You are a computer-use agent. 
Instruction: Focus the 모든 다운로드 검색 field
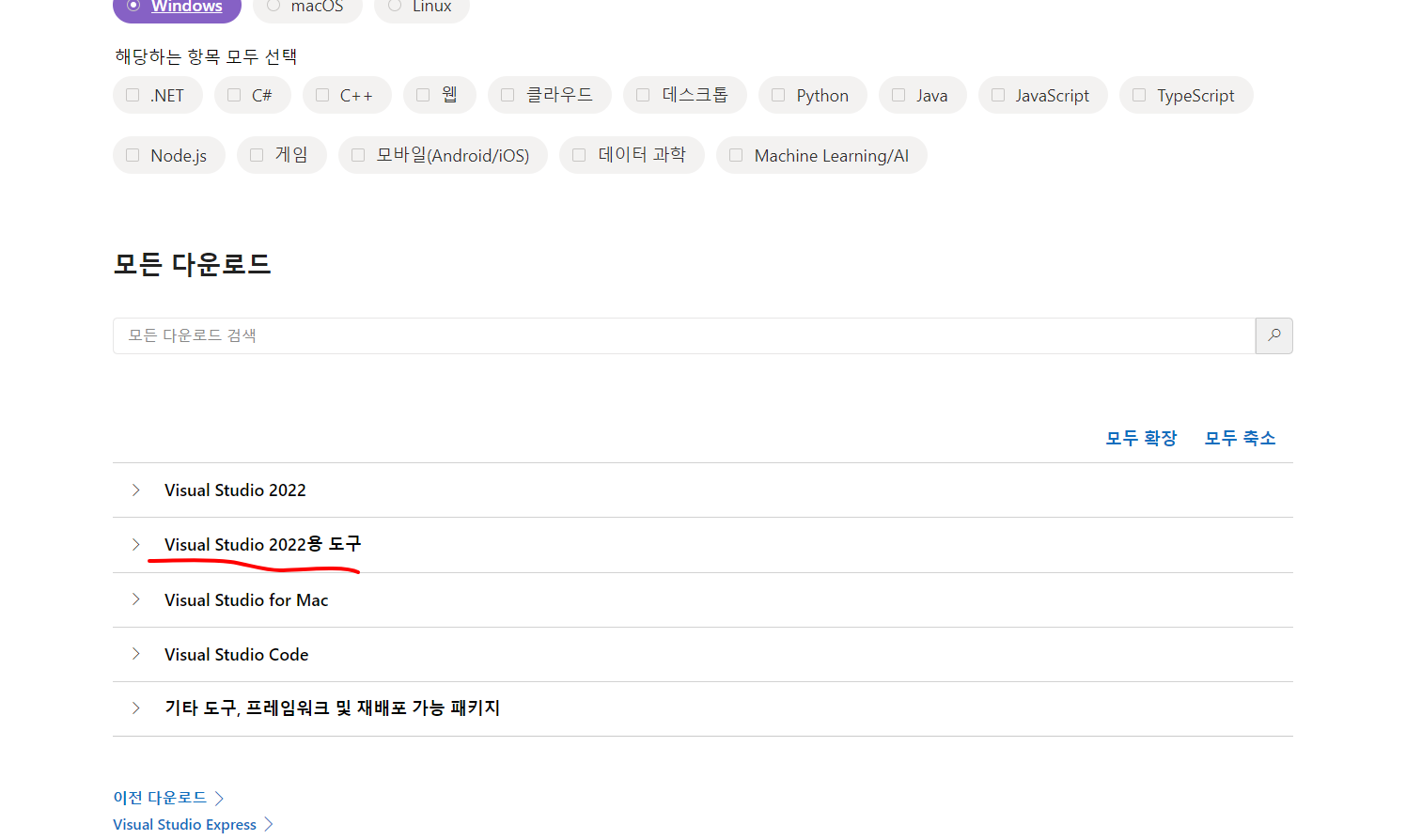684,335
